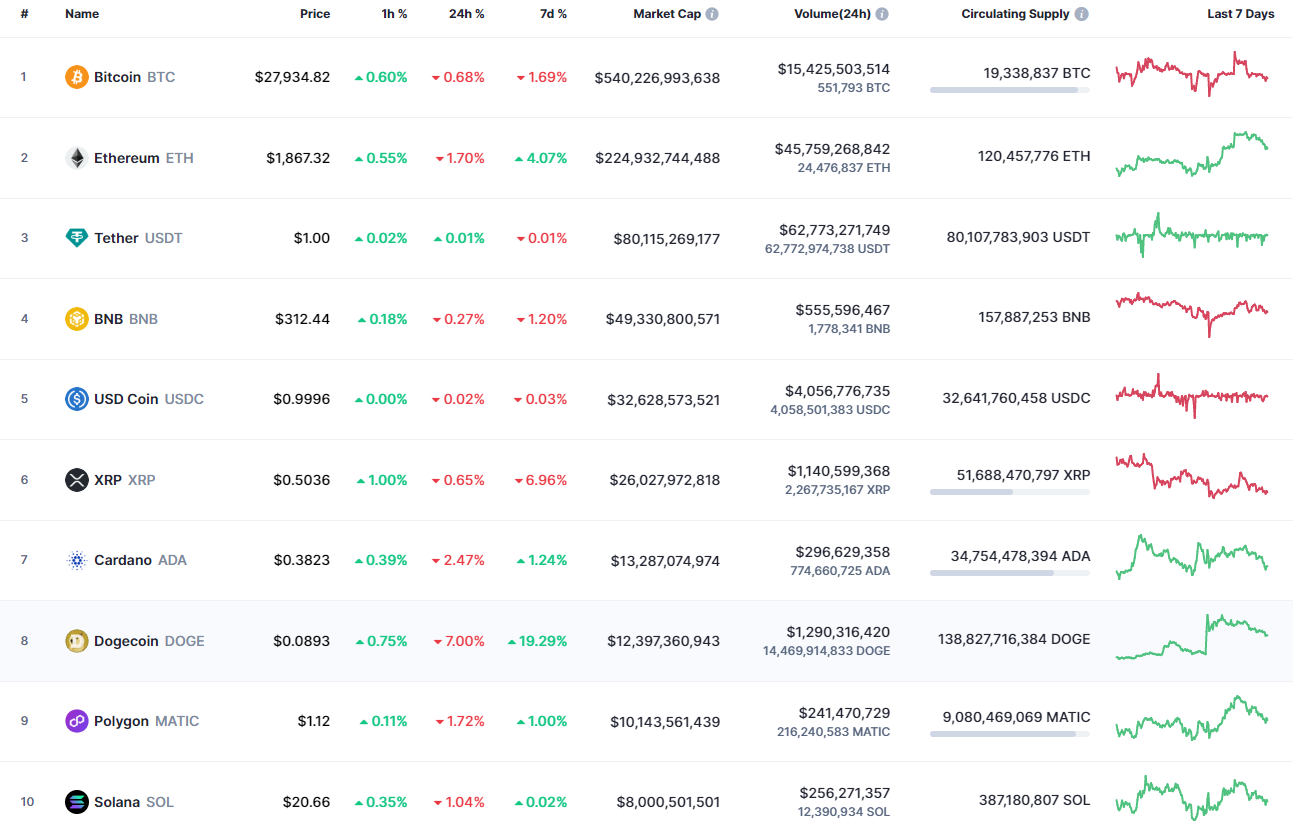The width and height of the screenshot is (1293, 832).
Task: Open the Volume(24h) info tooltip icon
Action: (881, 13)
